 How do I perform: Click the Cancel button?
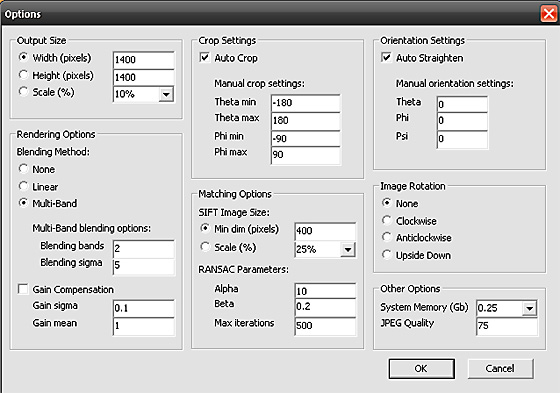pyautogui.click(x=500, y=369)
